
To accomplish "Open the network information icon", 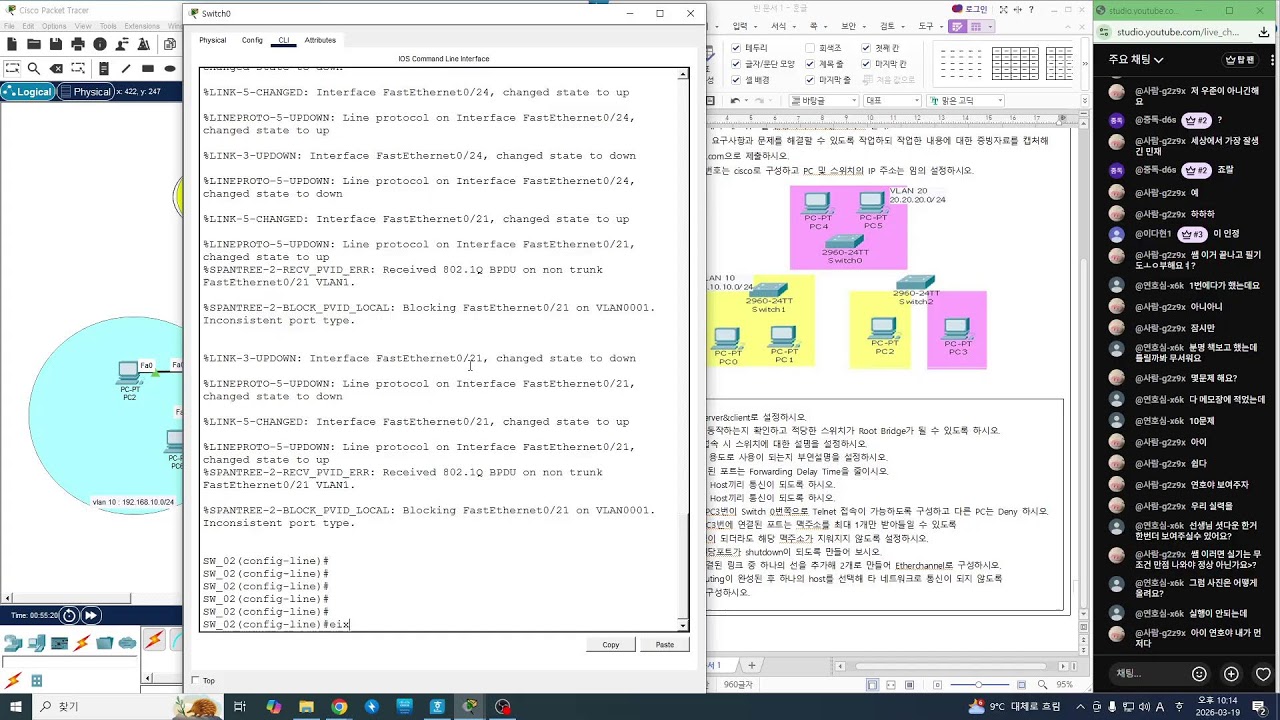I will tap(100, 44).
